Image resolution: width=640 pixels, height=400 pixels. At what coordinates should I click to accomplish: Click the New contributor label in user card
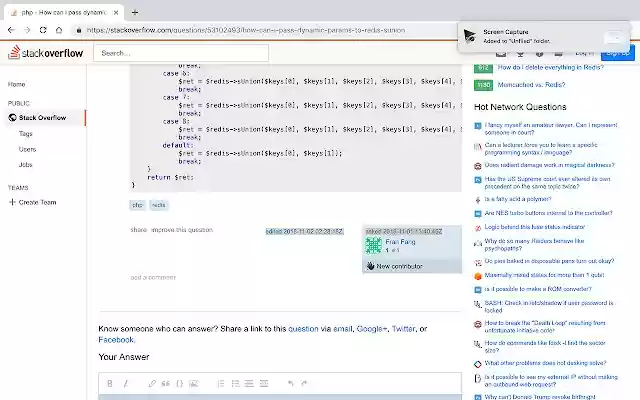399,266
